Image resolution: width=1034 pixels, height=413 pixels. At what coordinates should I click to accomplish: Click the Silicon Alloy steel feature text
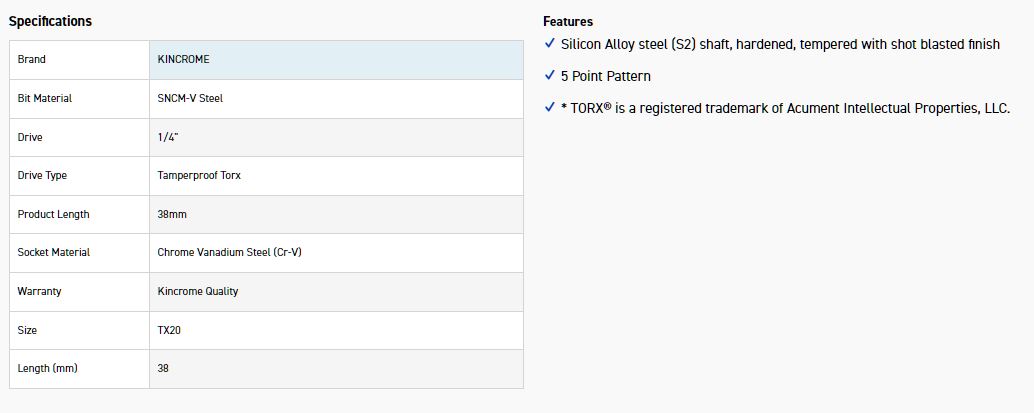click(x=780, y=44)
